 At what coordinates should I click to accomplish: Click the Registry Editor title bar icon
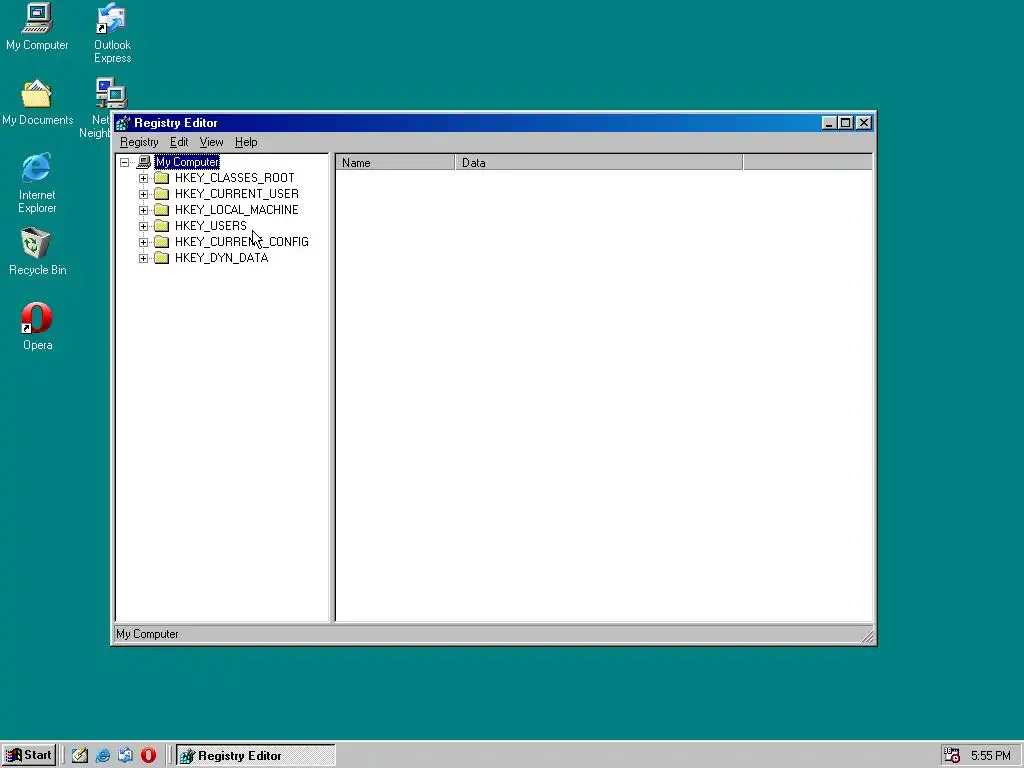click(x=123, y=123)
